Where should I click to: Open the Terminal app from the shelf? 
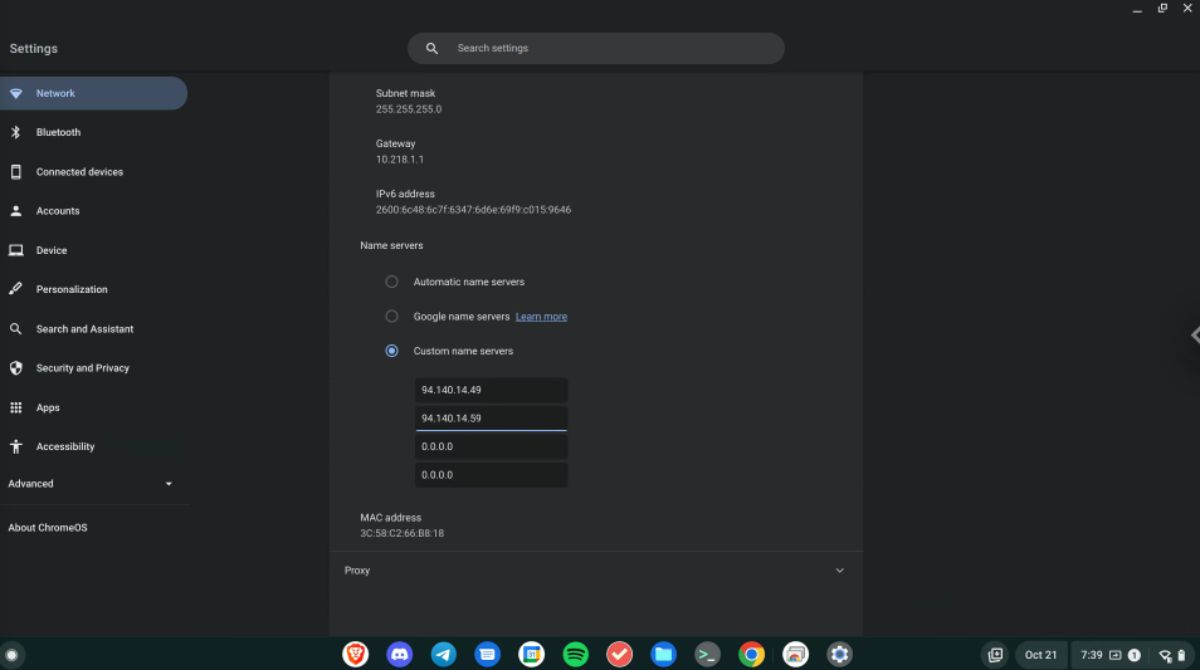coord(707,654)
